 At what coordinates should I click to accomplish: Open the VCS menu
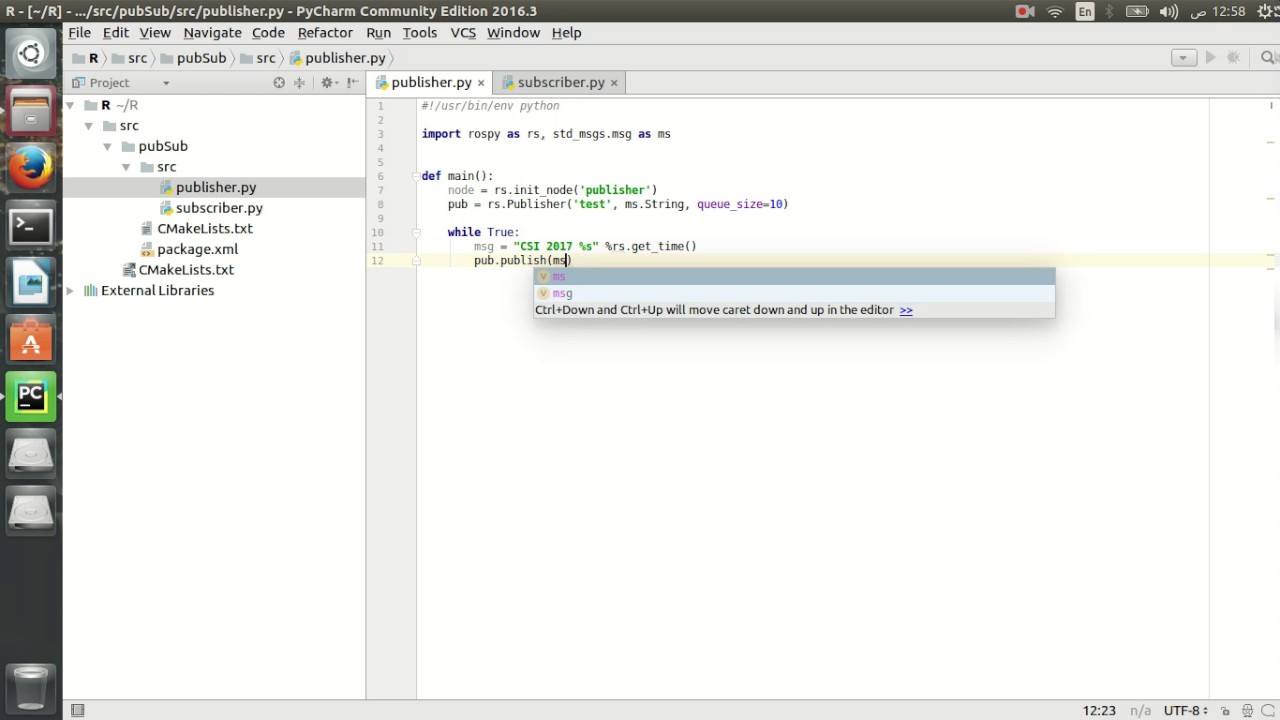pos(463,33)
